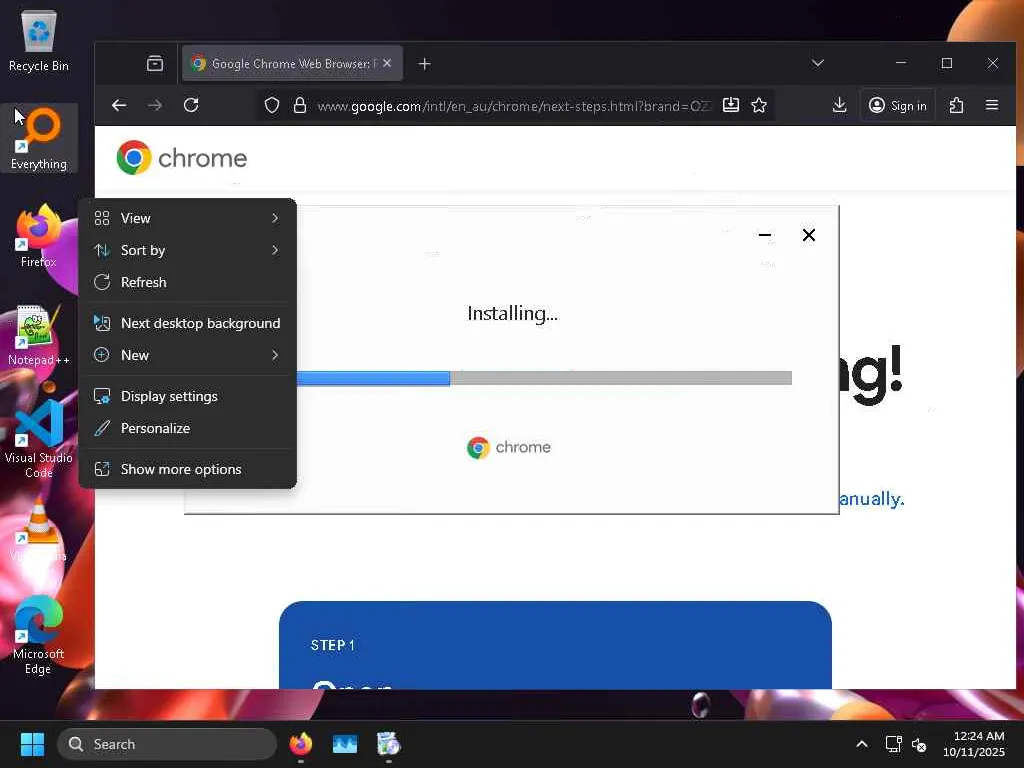Click the blue installation progress bar
Image resolution: width=1024 pixels, height=768 pixels.
(x=373, y=378)
